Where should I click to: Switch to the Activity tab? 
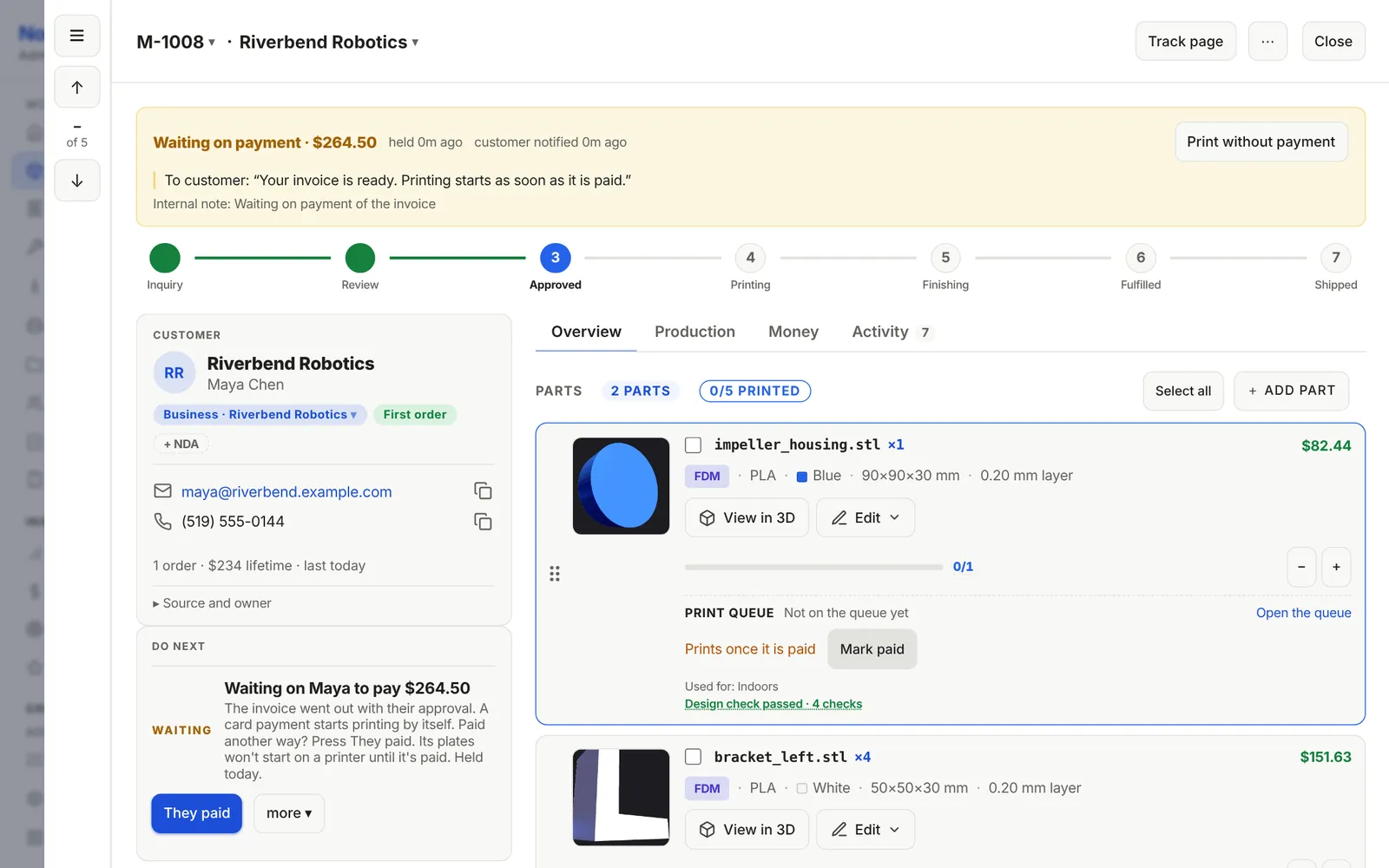891,332
